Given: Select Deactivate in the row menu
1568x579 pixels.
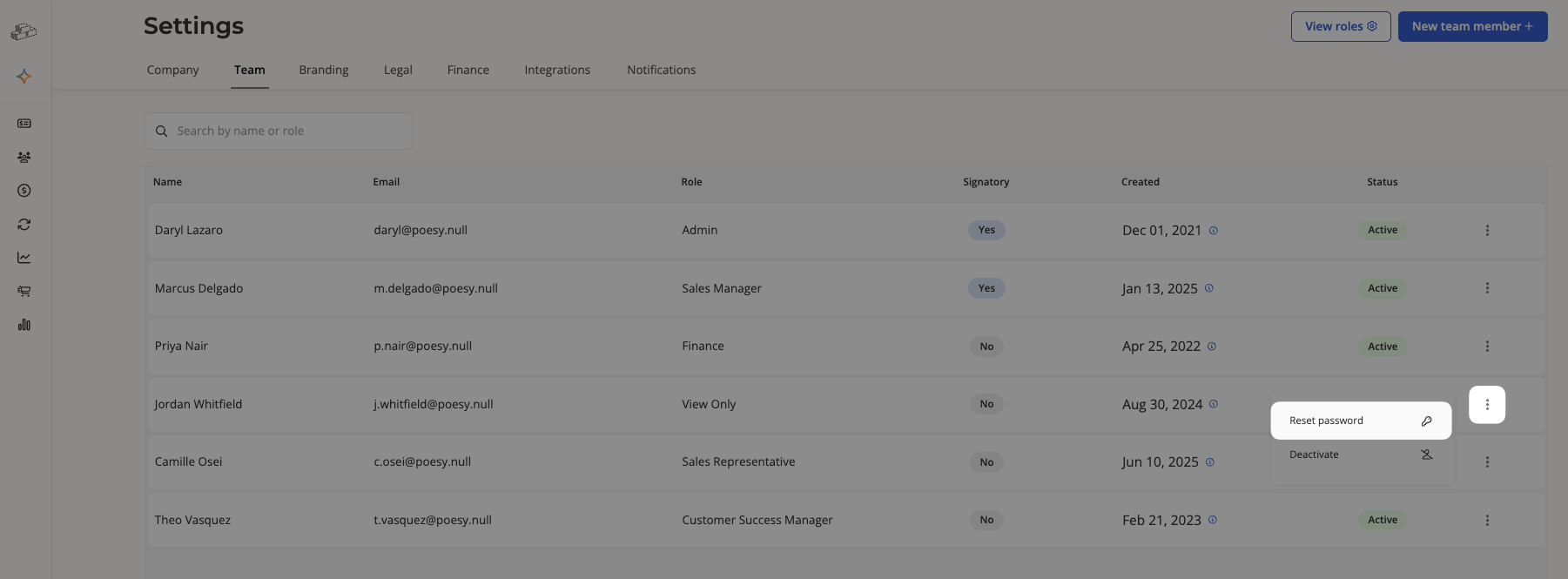Looking at the screenshot, I should (1361, 454).
